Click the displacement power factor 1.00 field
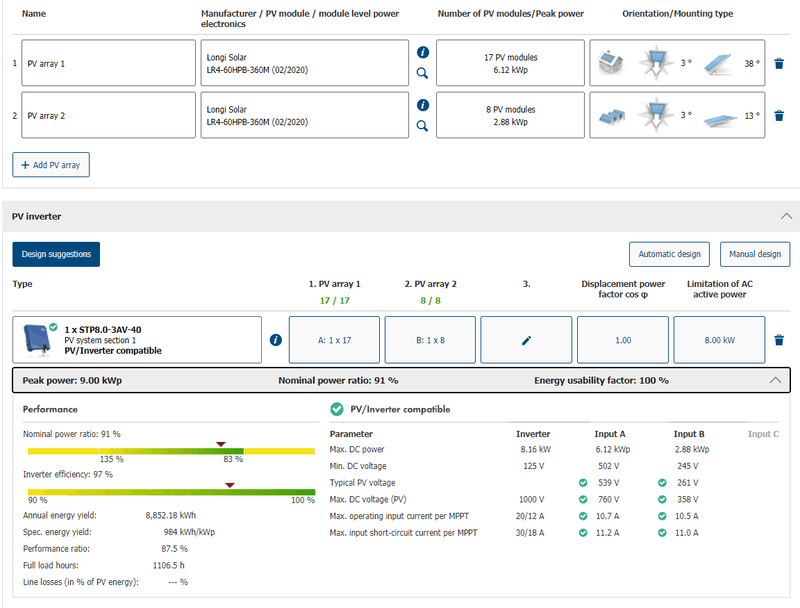Screen dimensions: 800x608 623,340
